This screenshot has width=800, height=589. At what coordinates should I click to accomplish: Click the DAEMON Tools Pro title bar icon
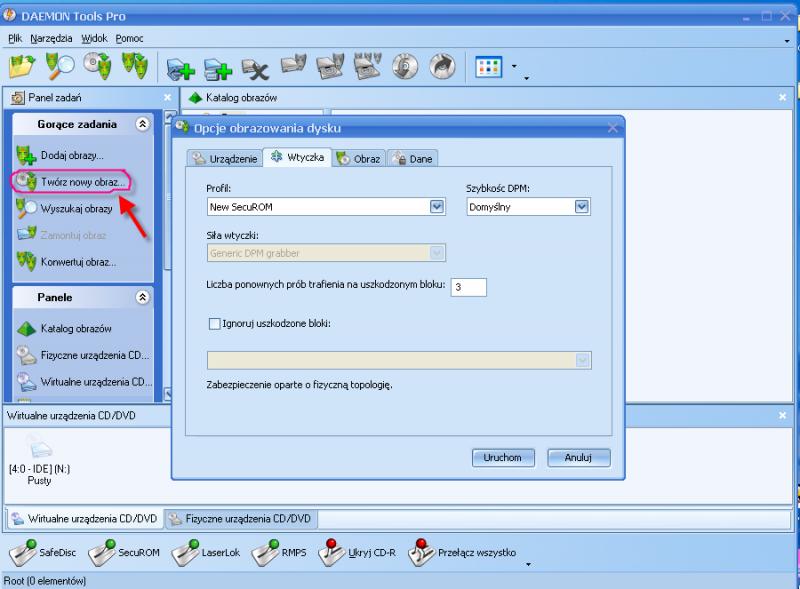pos(9,15)
